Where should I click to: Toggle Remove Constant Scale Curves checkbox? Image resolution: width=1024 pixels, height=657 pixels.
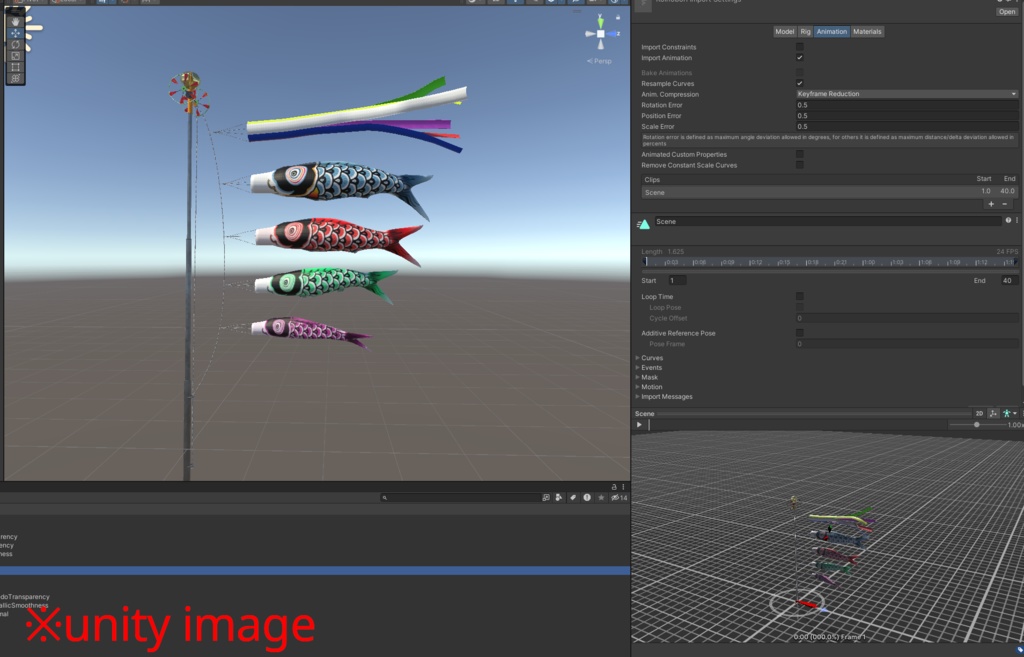[799, 165]
